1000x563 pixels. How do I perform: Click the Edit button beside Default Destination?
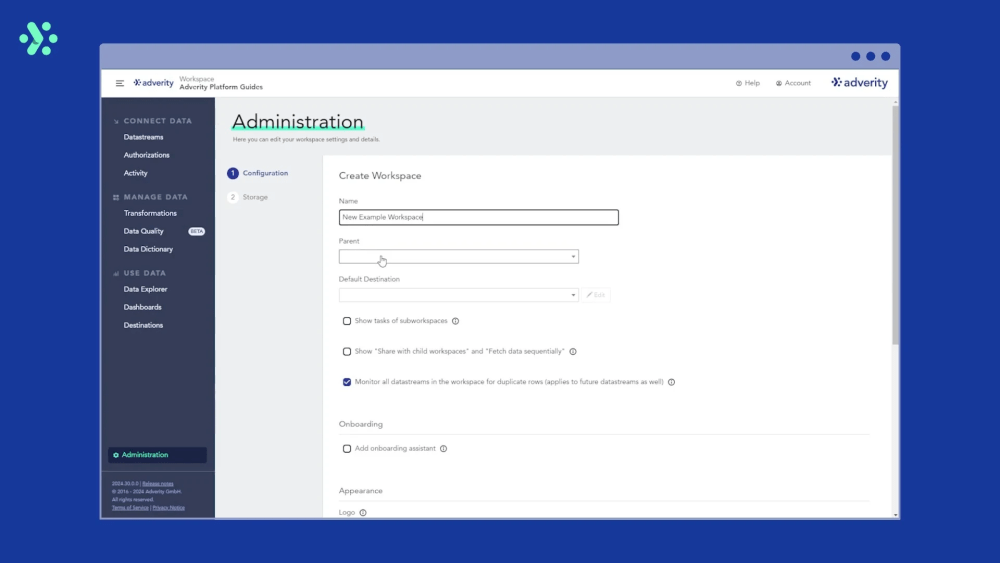pyautogui.click(x=596, y=295)
